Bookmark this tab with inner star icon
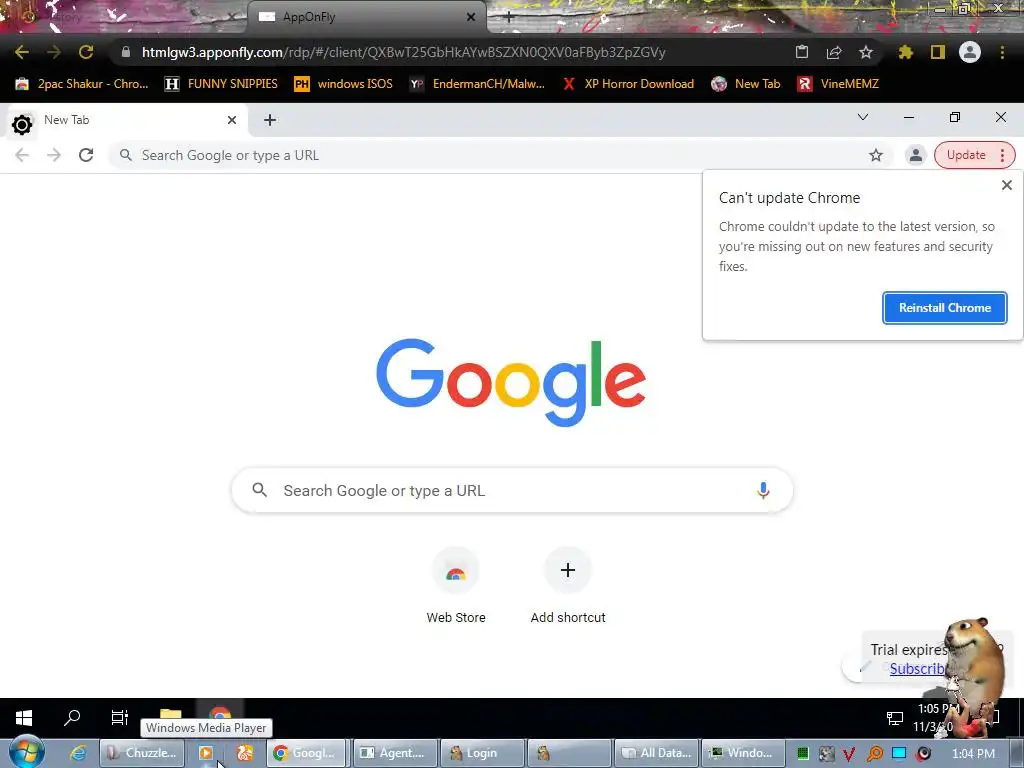 (876, 155)
